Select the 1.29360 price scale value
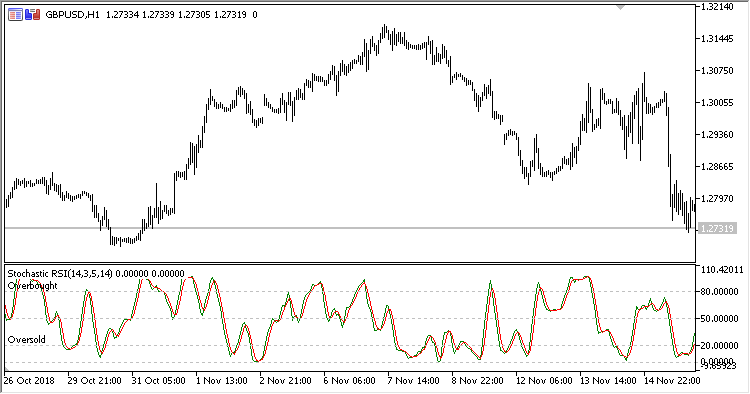Viewport: 750px width, 394px height. [717, 135]
